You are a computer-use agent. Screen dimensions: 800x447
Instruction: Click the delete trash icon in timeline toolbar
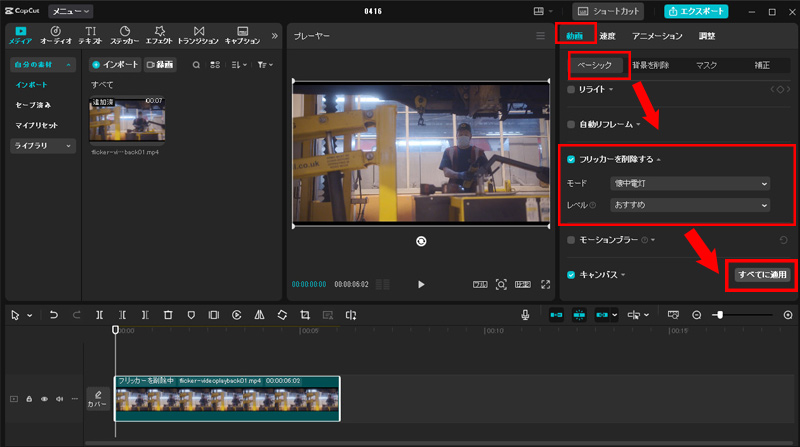coord(167,315)
